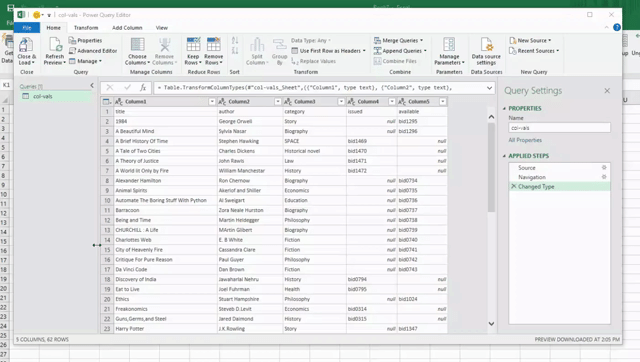Switch to the Add Column tab

(127, 28)
